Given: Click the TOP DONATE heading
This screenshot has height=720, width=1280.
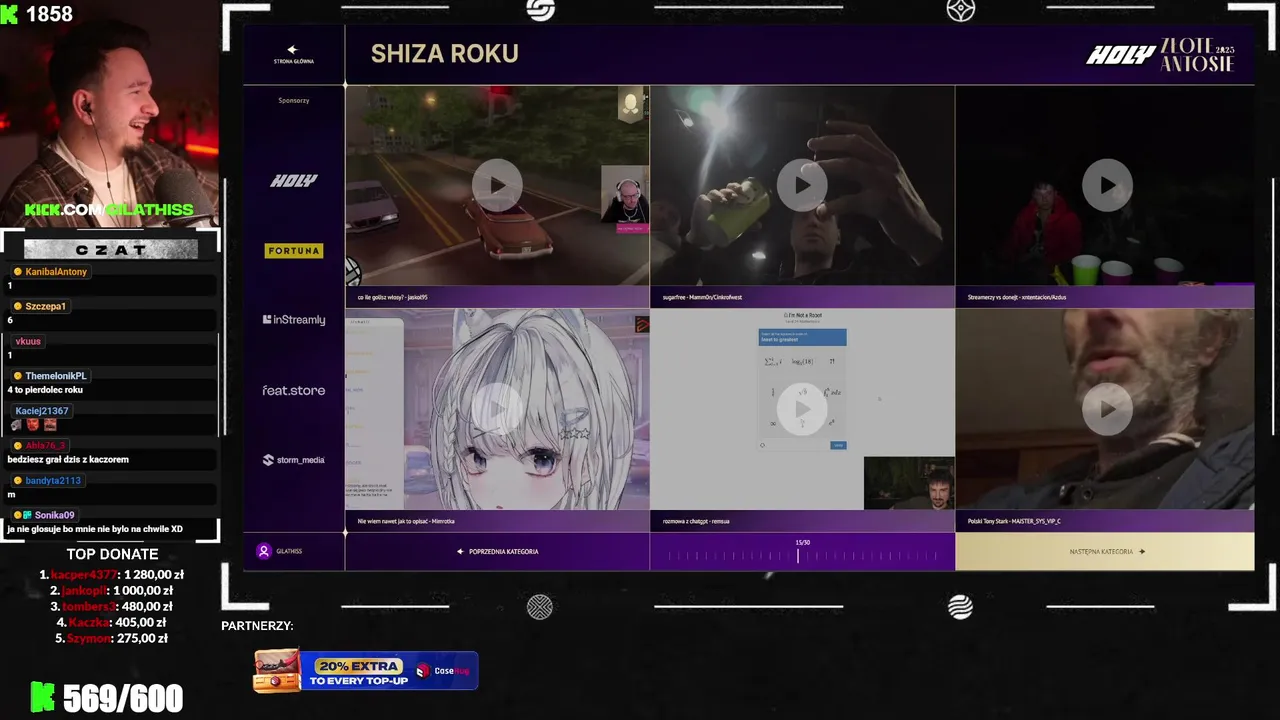Looking at the screenshot, I should pos(112,554).
